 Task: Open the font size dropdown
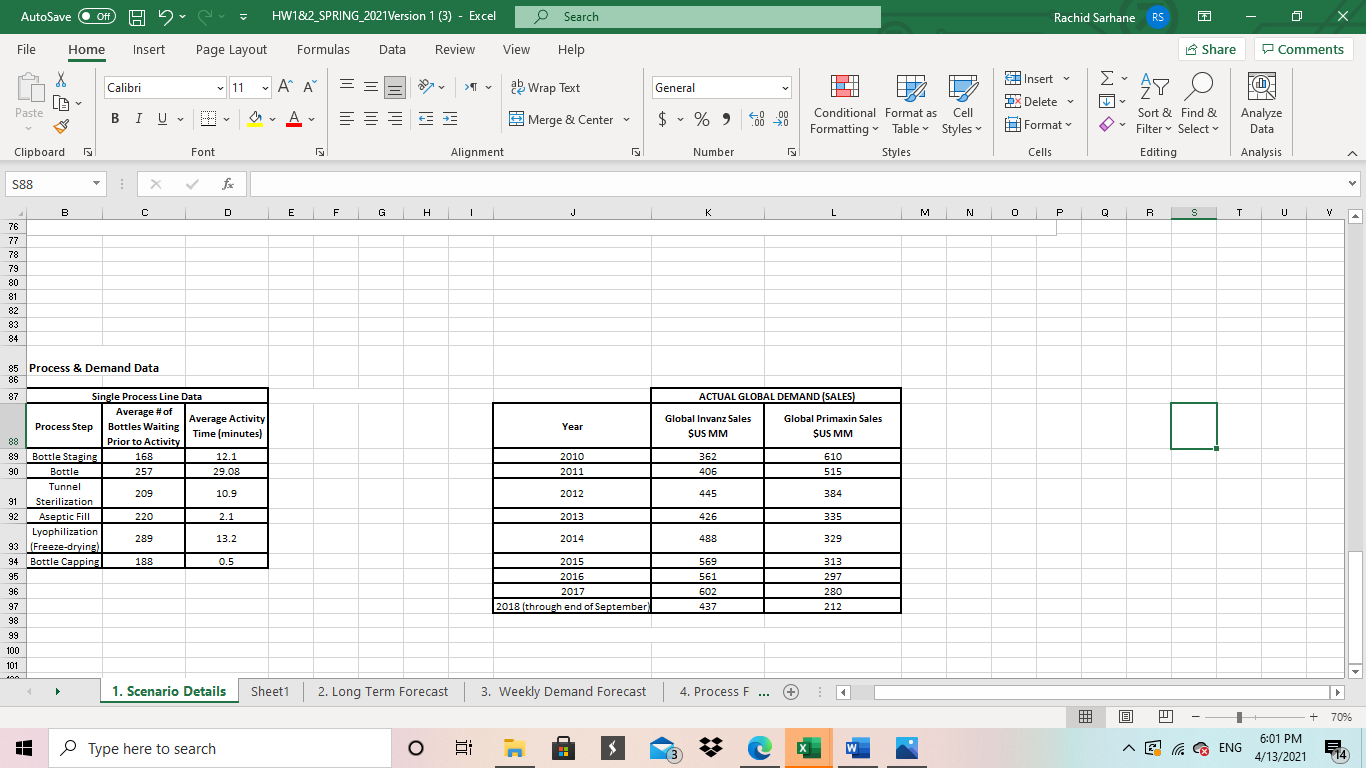click(264, 88)
